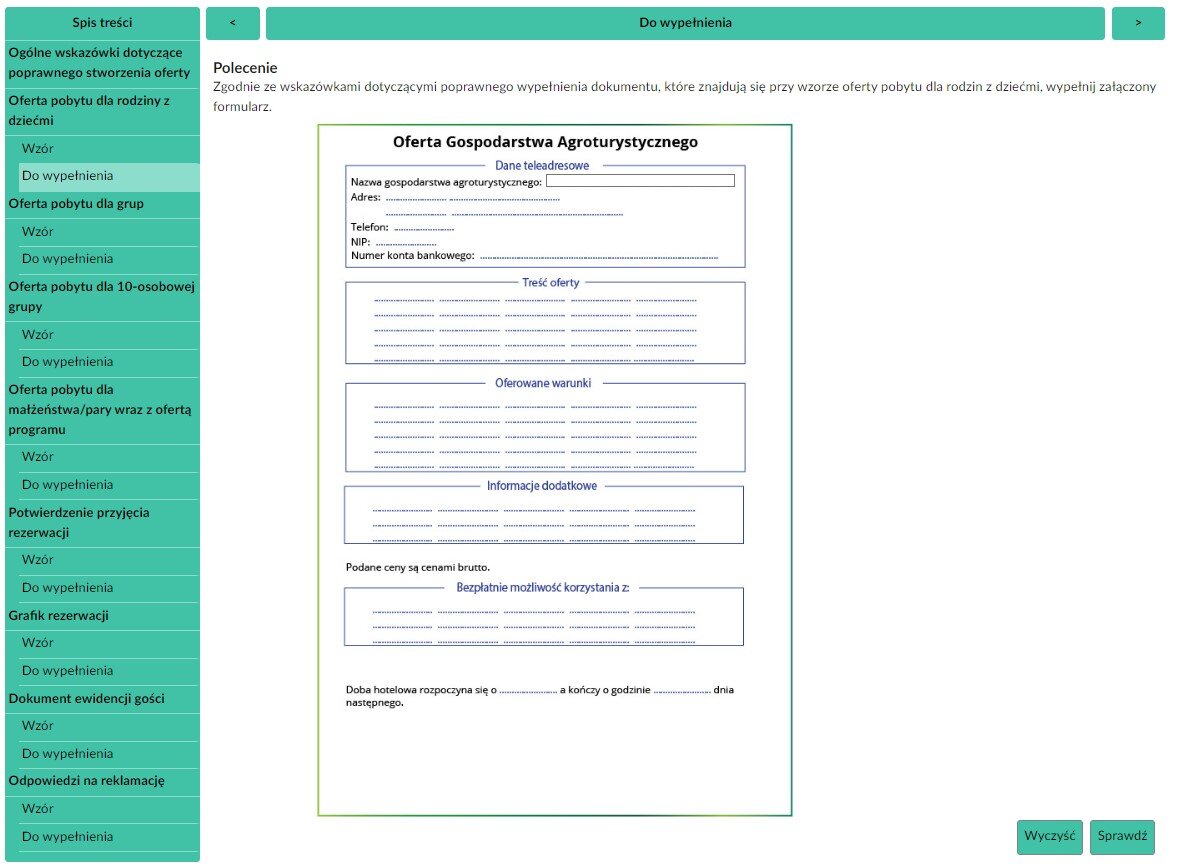
Task: Click the next page arrow button
Action: (x=1137, y=23)
